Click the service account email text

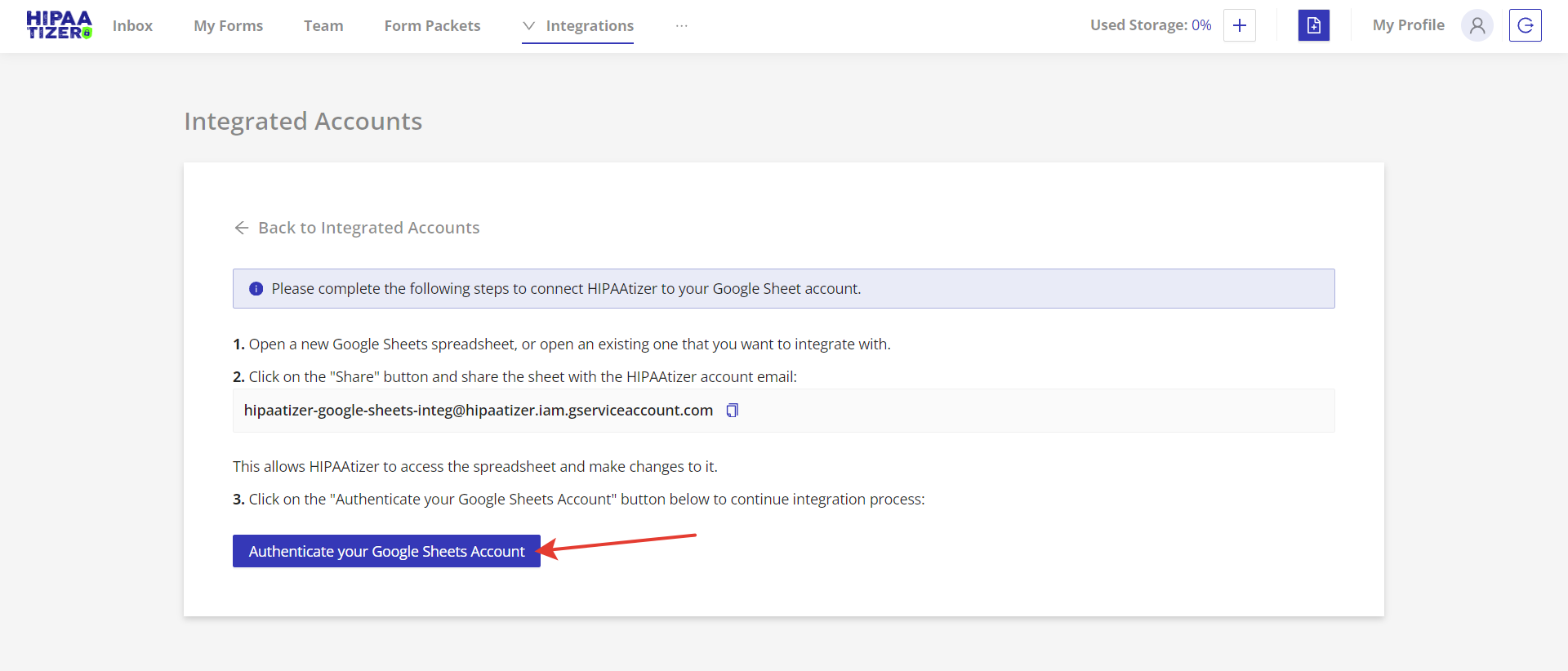pyautogui.click(x=478, y=411)
